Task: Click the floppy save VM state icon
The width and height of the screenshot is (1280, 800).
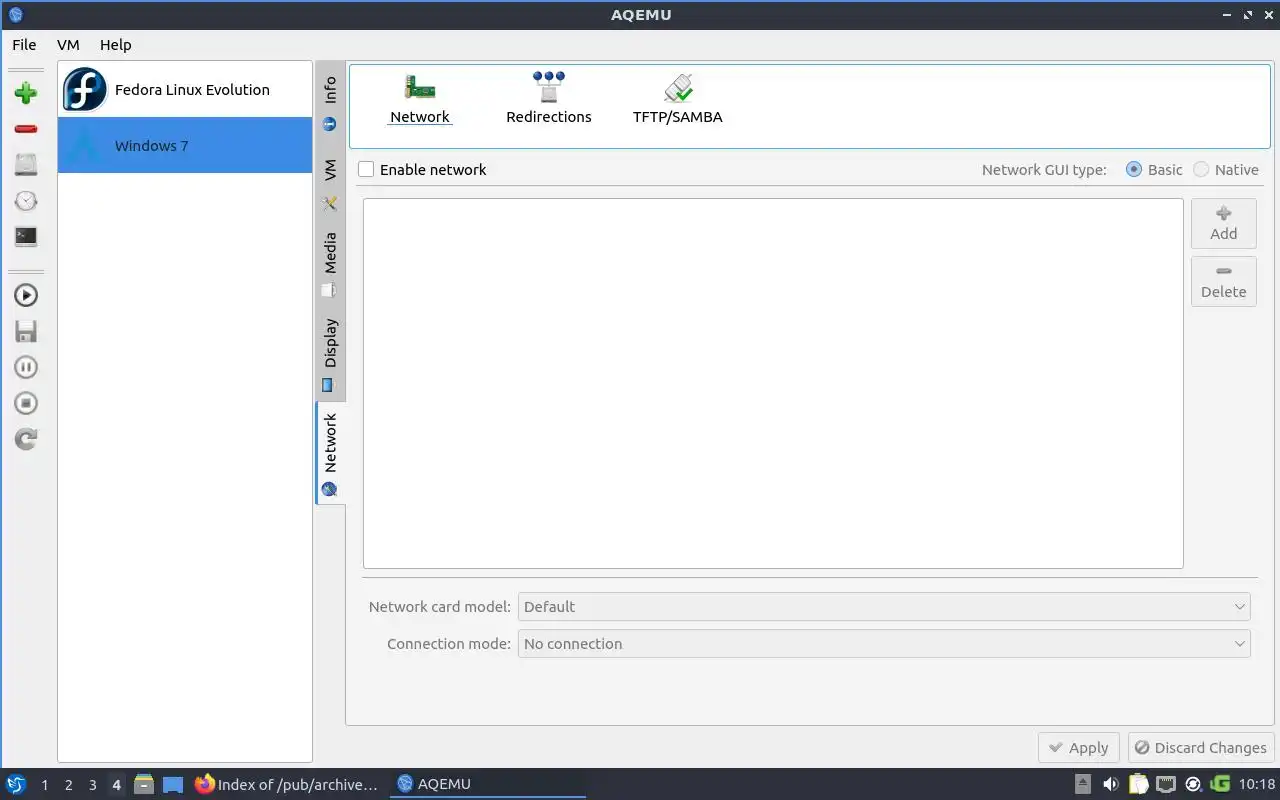Action: pyautogui.click(x=26, y=331)
